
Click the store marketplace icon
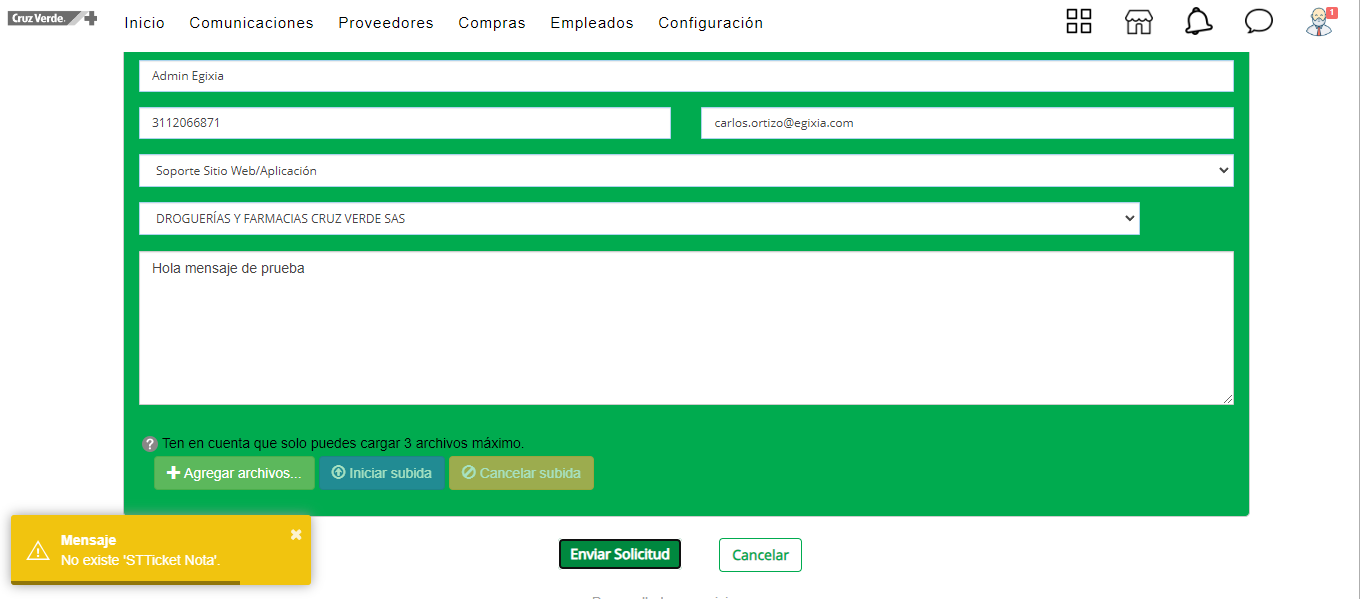1139,22
